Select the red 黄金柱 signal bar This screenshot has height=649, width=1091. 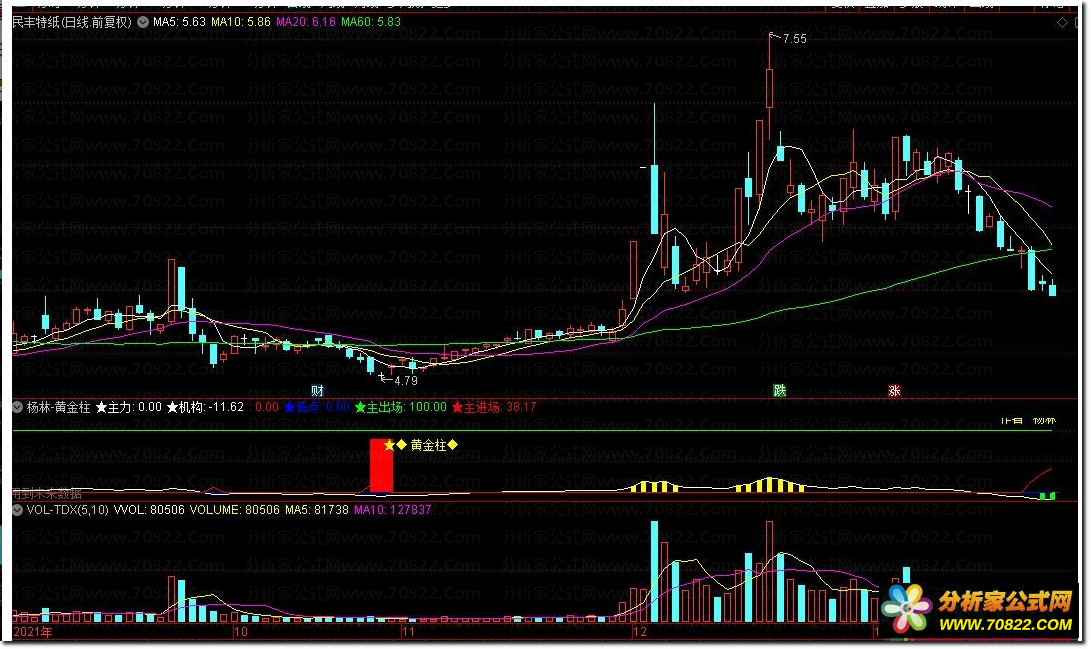[381, 465]
